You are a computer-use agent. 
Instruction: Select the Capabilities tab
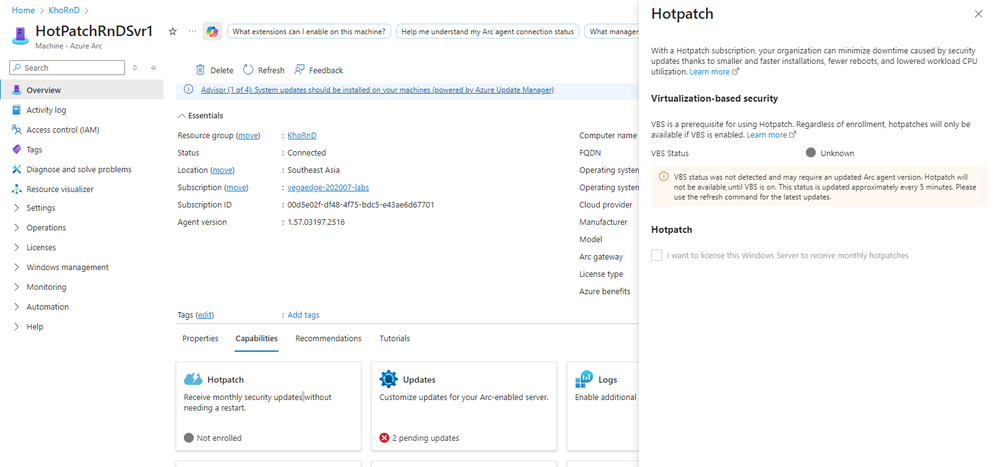257,338
